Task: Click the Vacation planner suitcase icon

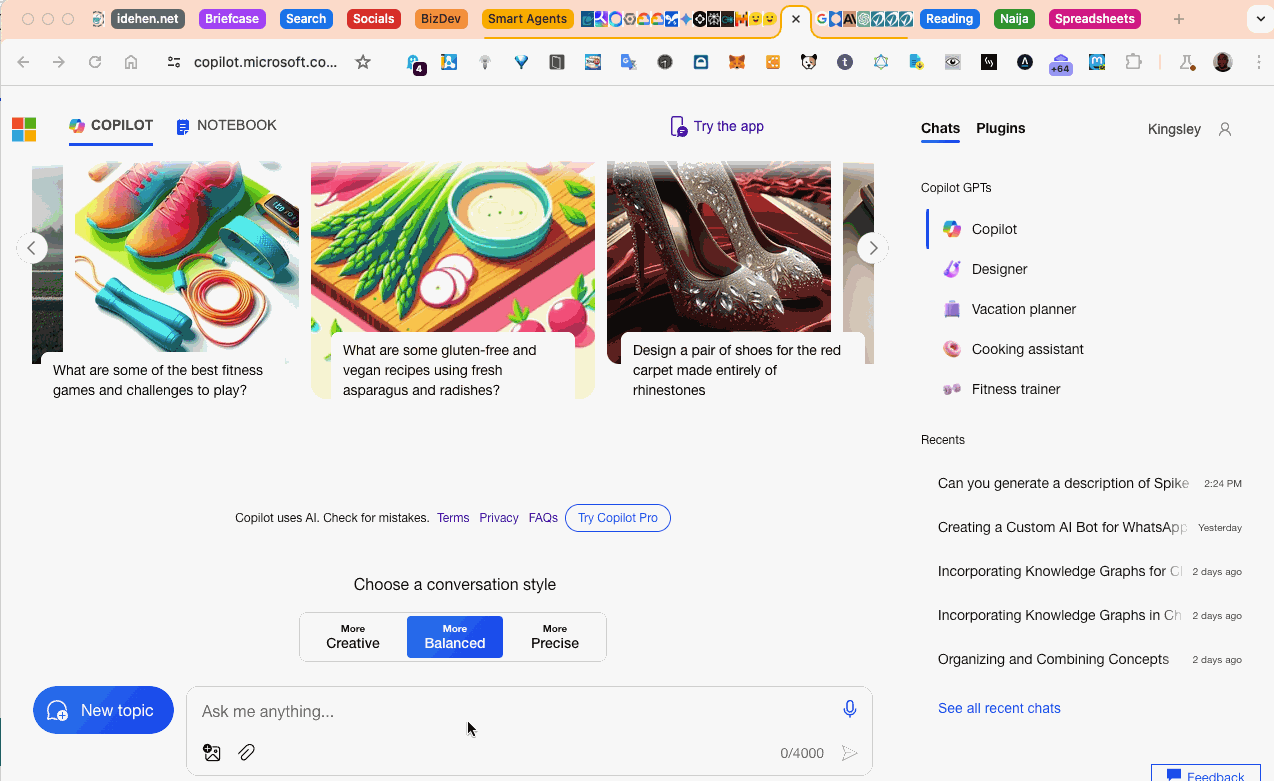Action: 952,309
